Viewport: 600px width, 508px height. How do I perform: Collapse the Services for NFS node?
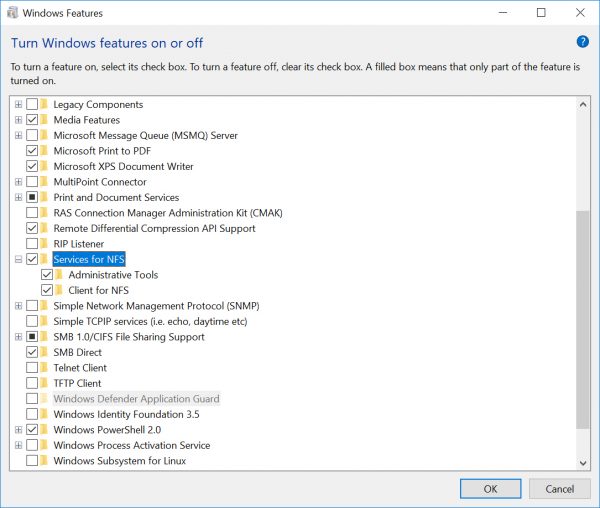tap(18, 259)
